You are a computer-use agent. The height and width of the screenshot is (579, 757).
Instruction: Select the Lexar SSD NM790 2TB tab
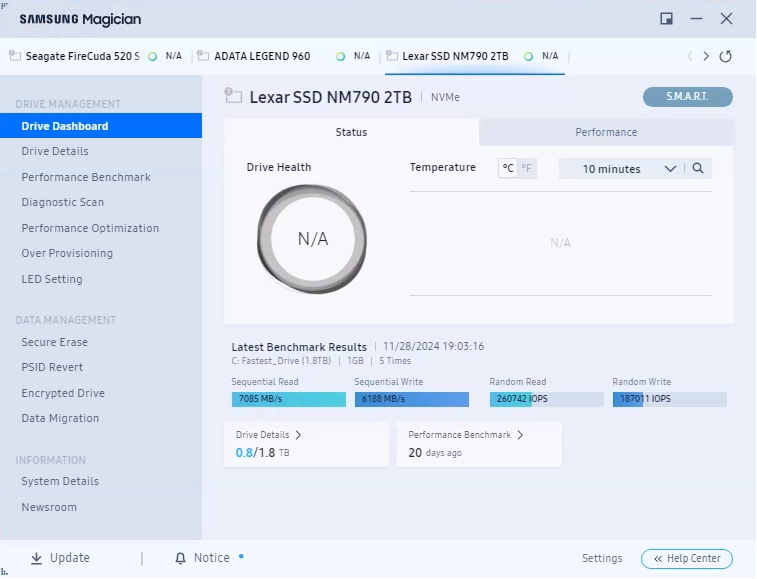(x=475, y=56)
